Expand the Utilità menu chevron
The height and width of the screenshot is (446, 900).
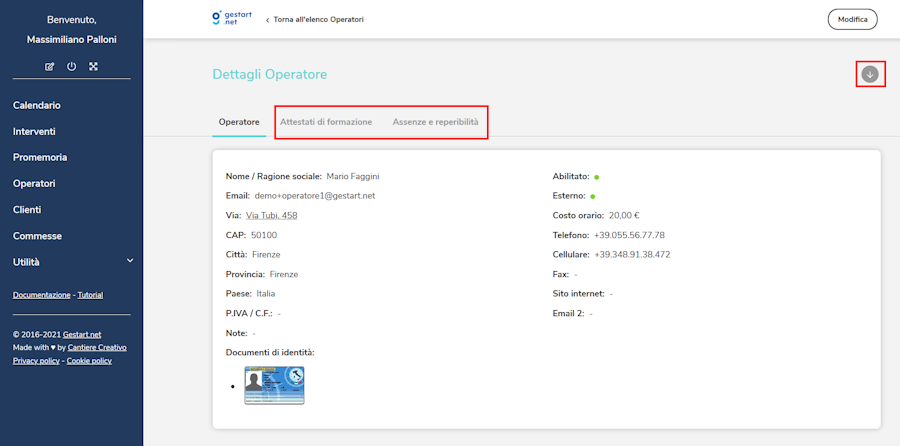[x=129, y=262]
